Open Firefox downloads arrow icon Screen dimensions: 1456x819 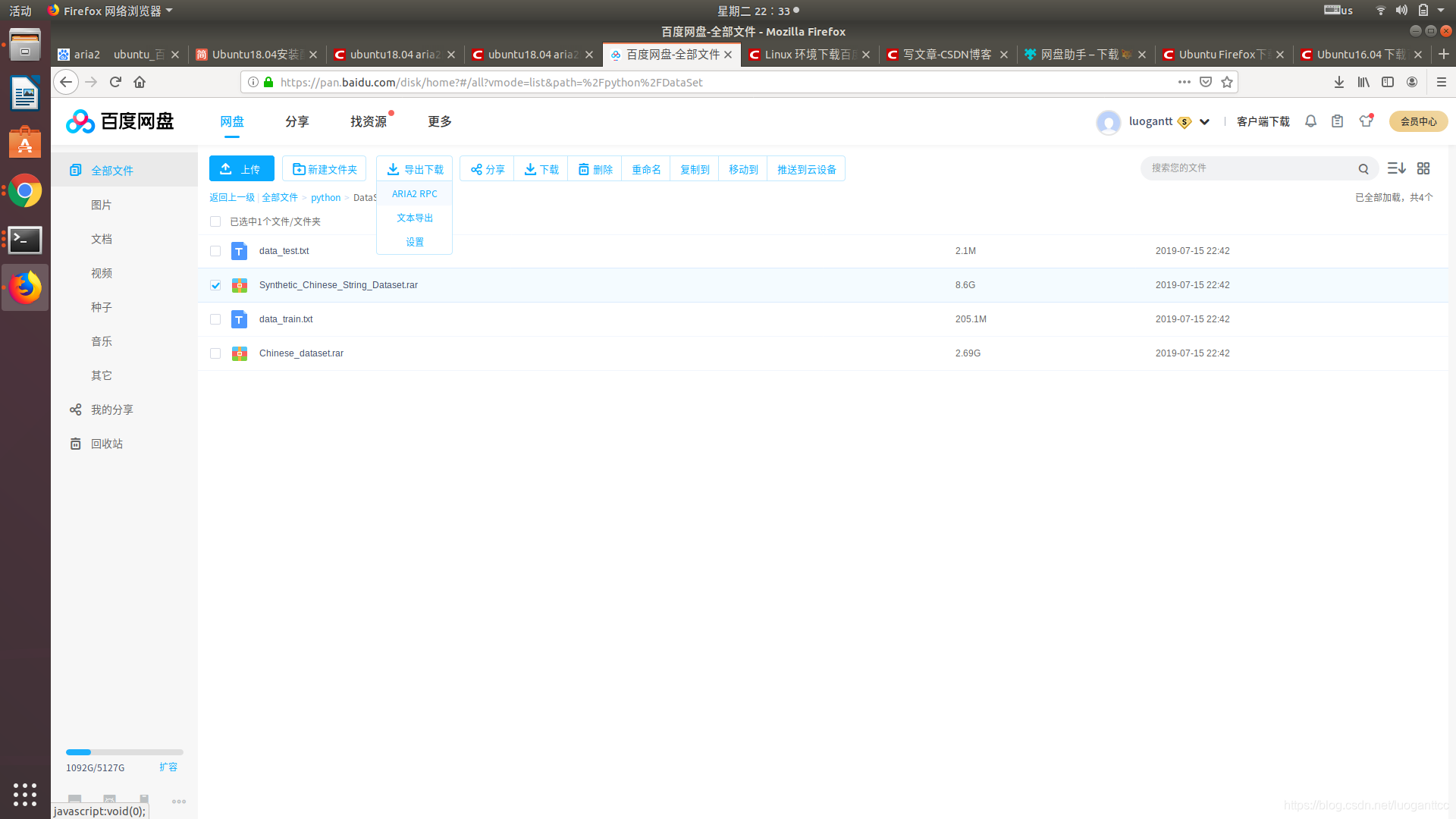point(1339,82)
